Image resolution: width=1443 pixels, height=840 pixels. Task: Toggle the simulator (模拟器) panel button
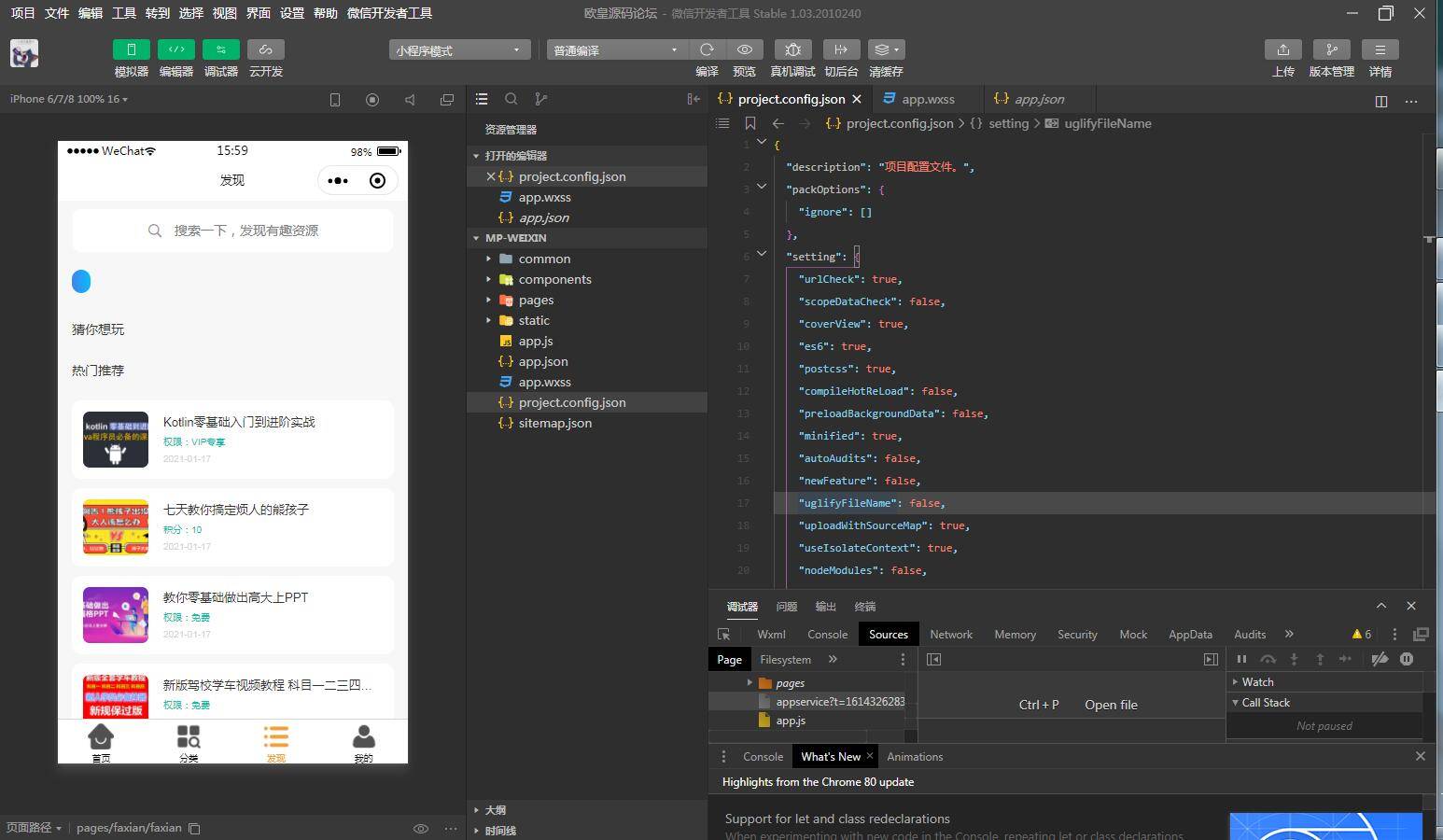[131, 49]
